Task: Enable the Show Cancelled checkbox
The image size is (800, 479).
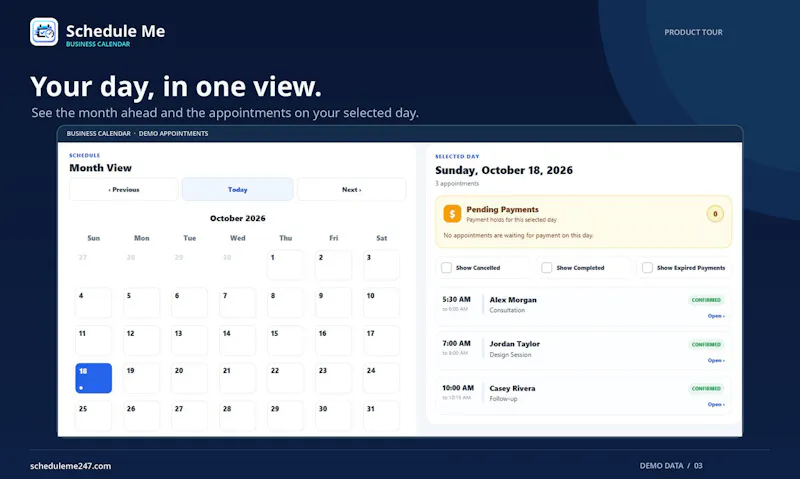Action: click(x=446, y=268)
